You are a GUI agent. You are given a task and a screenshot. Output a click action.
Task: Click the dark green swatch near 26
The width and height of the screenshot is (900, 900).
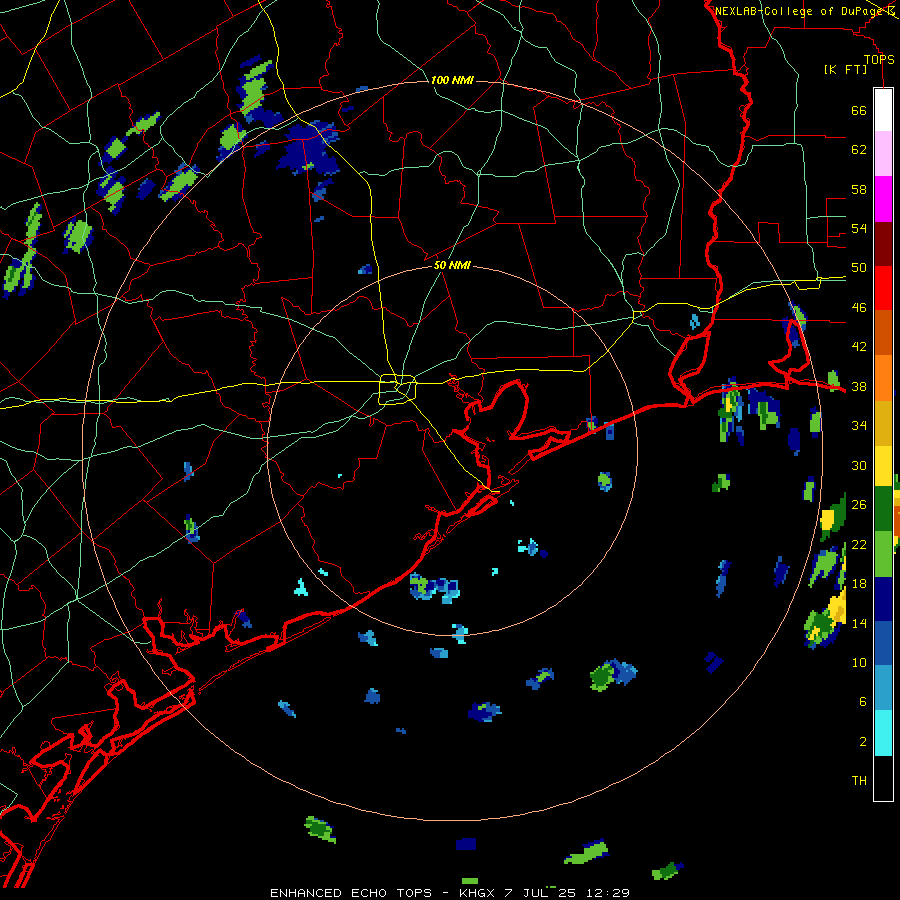click(883, 509)
